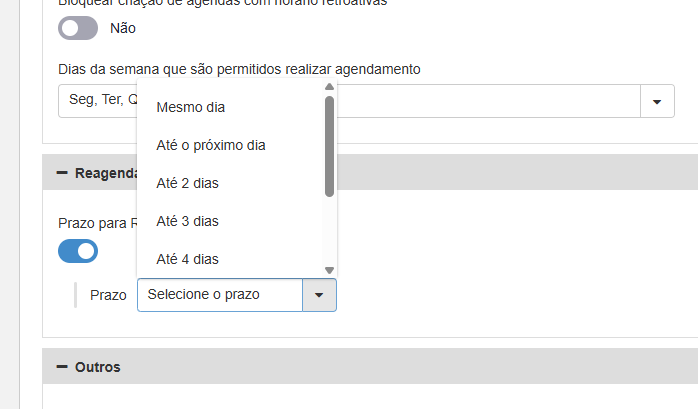Select 'Até 3 dias' from the list
This screenshot has width=698, height=409.
188,221
